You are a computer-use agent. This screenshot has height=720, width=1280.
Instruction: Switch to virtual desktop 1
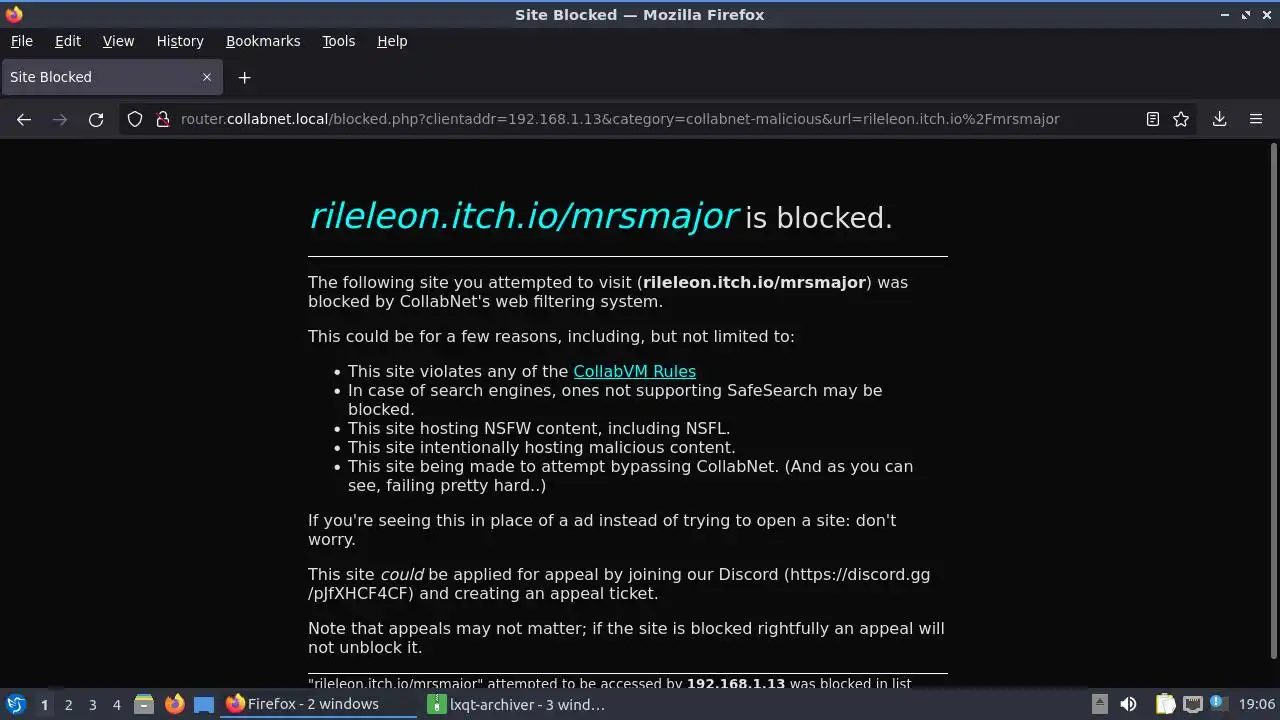coord(44,705)
